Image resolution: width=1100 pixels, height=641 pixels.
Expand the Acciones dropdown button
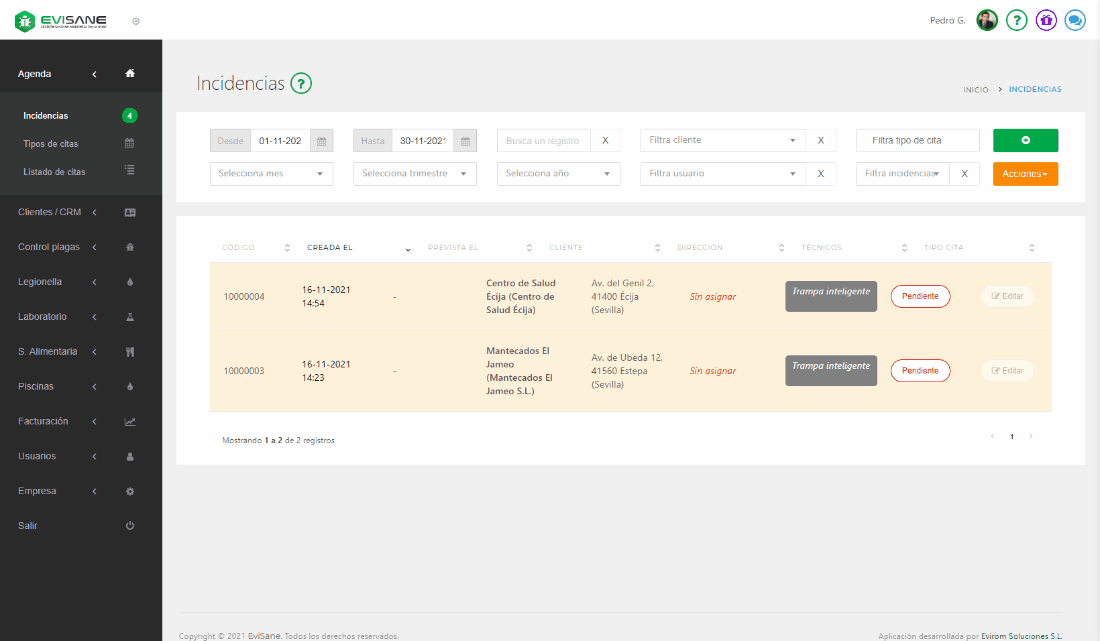(1025, 174)
